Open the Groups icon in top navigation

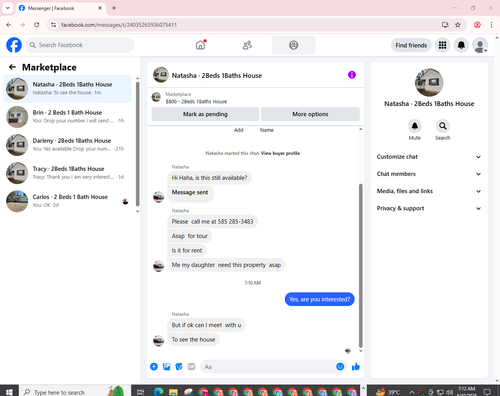point(294,45)
